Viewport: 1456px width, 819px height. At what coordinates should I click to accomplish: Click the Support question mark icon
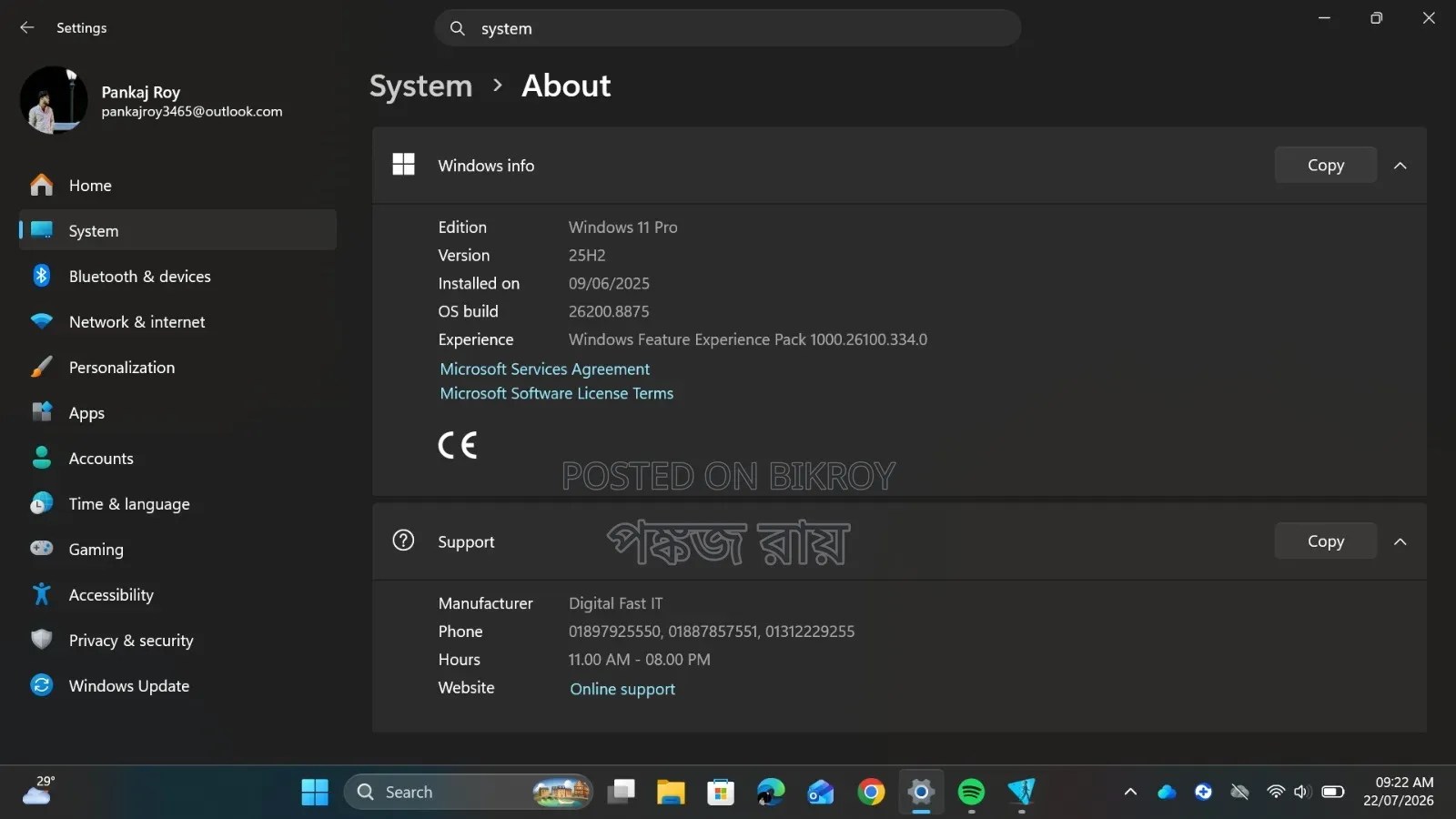403,541
